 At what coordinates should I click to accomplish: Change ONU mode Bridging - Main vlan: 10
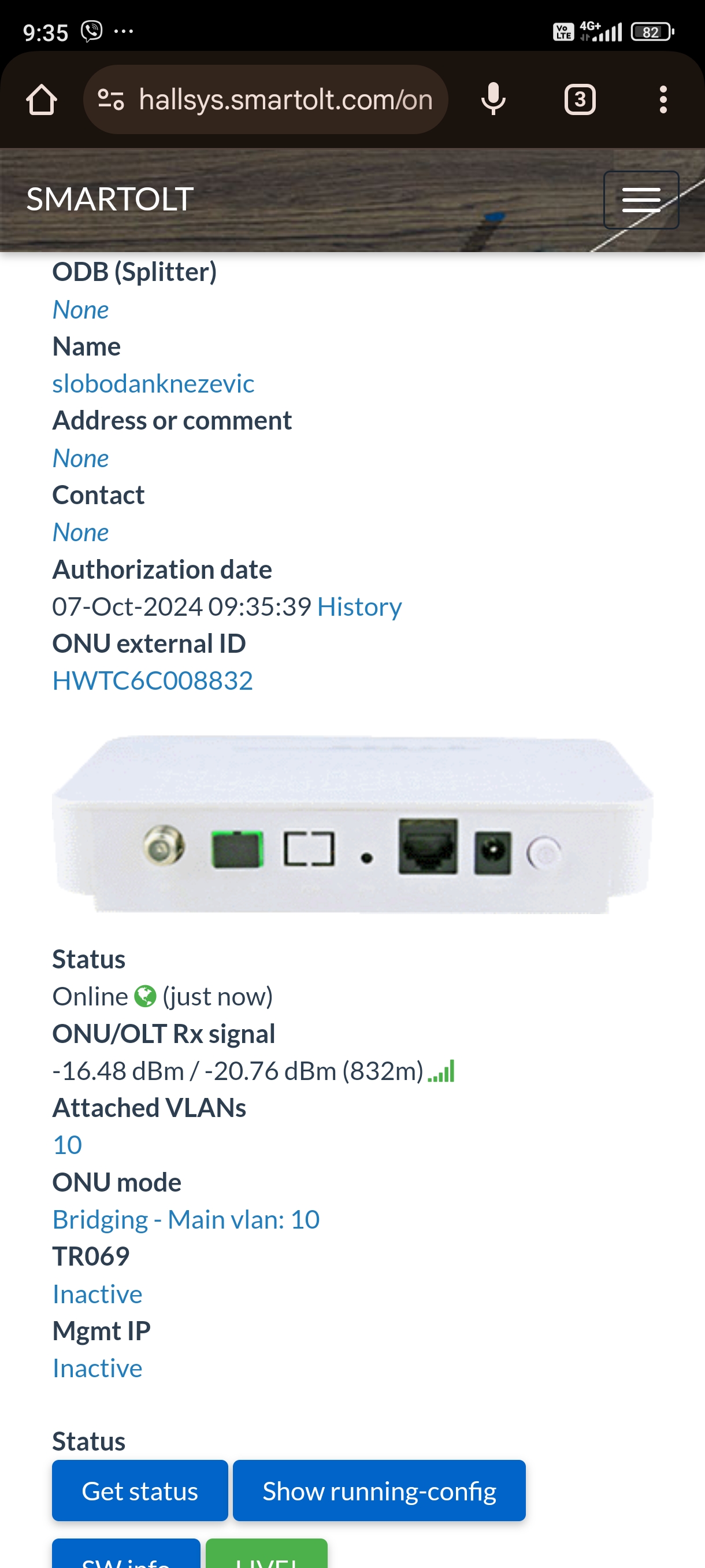point(186,1219)
